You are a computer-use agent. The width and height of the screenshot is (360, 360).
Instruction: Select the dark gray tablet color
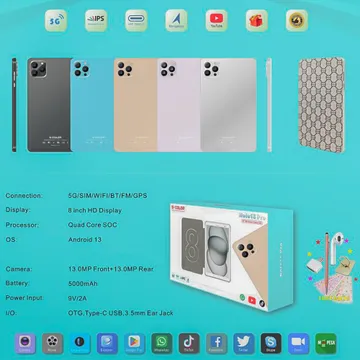pos(49,105)
